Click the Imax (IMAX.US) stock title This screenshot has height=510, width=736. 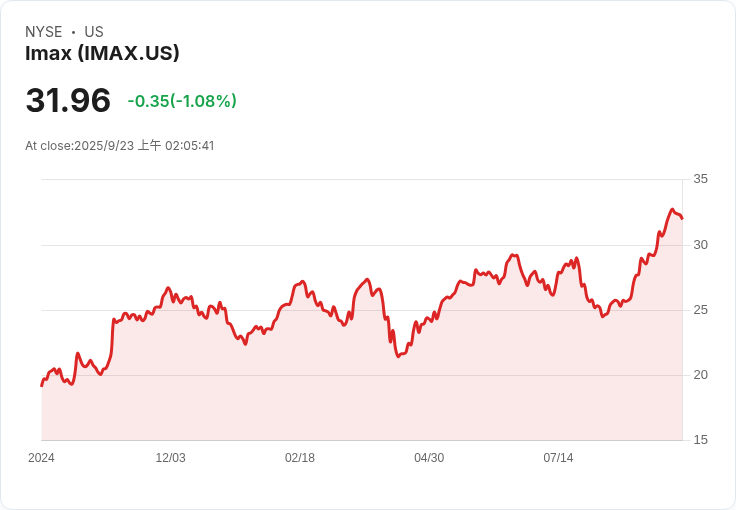102,53
